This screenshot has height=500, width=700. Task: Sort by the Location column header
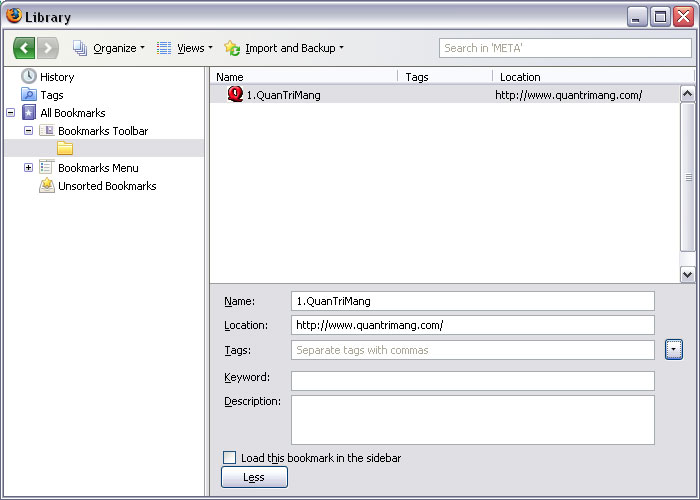click(594, 77)
